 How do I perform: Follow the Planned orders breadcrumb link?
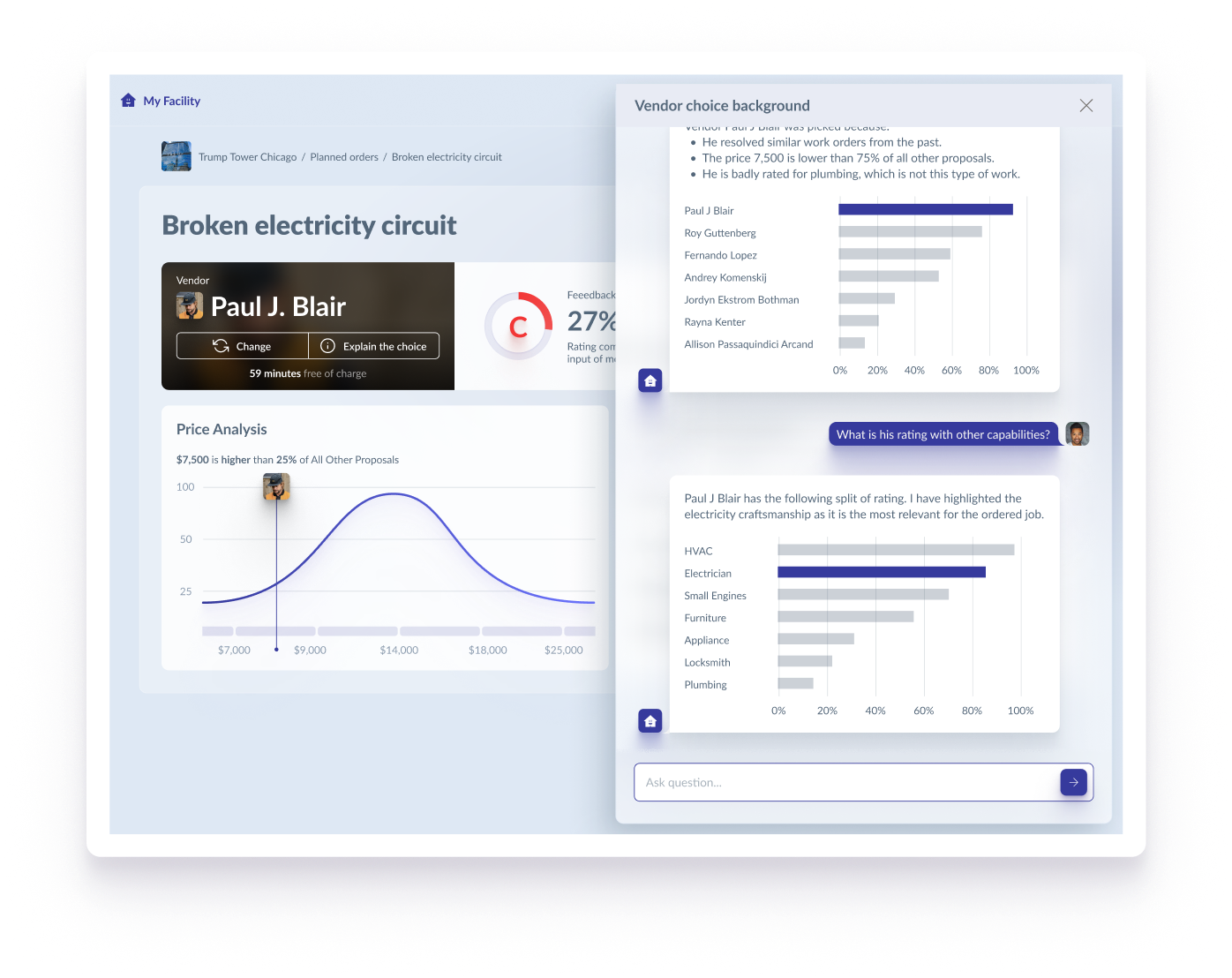[x=344, y=156]
